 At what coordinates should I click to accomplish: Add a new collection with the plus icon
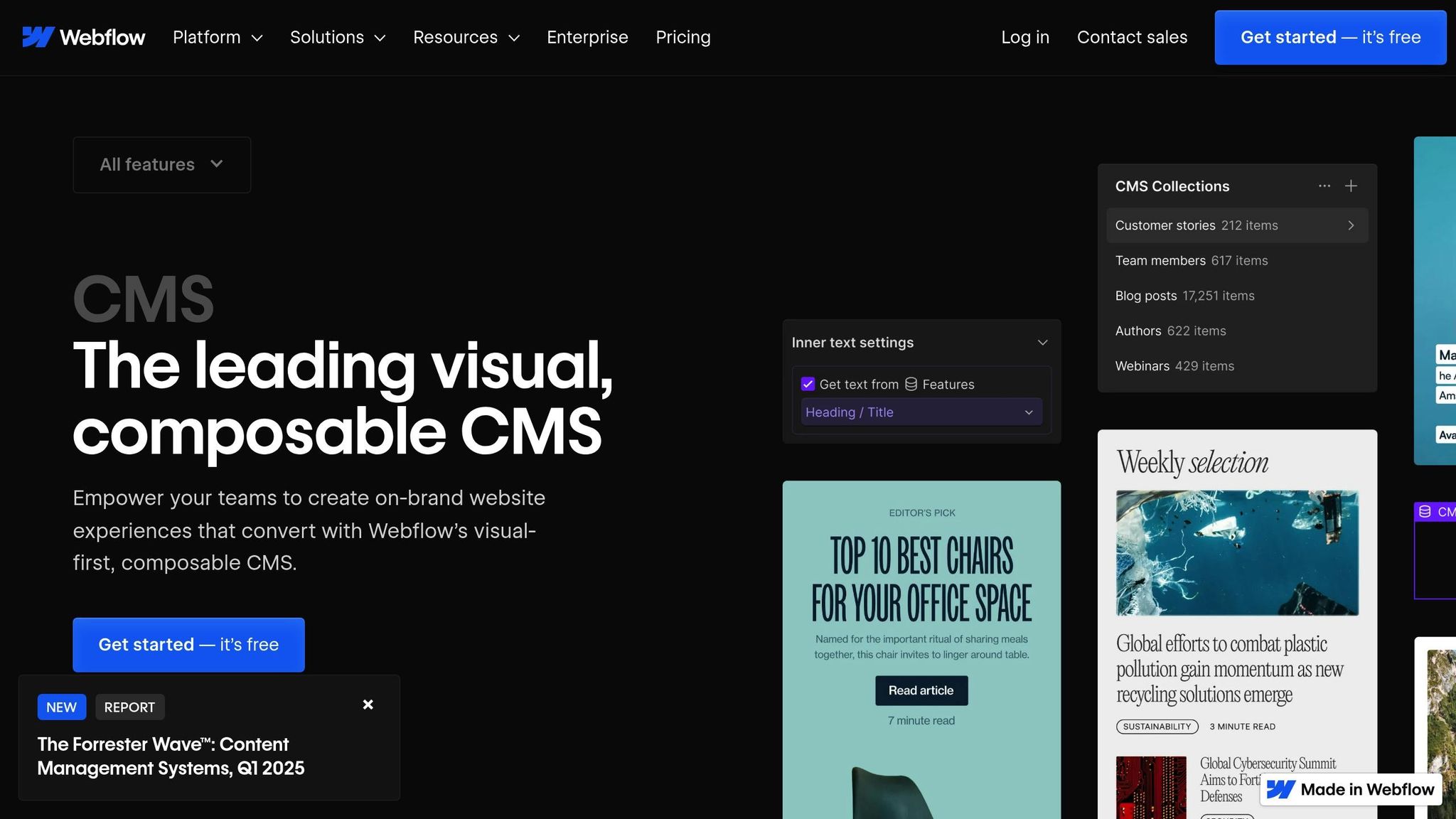pyautogui.click(x=1351, y=186)
